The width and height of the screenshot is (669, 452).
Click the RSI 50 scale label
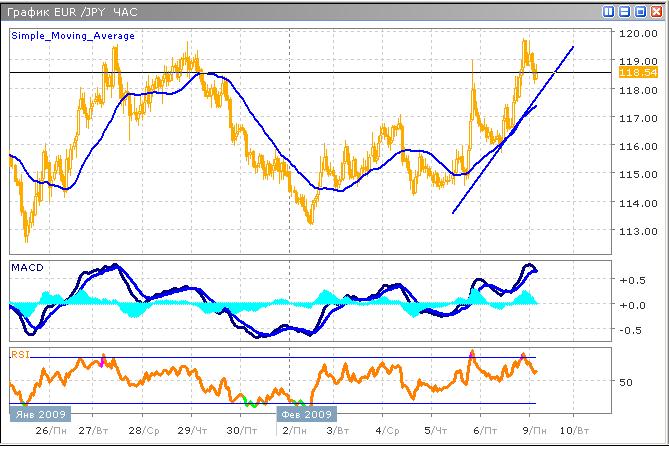[x=627, y=382]
